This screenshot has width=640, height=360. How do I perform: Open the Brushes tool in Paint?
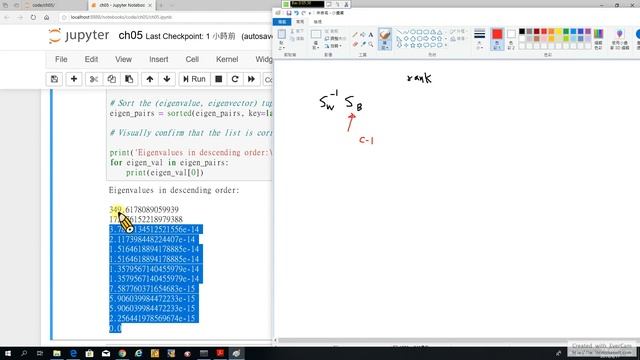[x=384, y=39]
